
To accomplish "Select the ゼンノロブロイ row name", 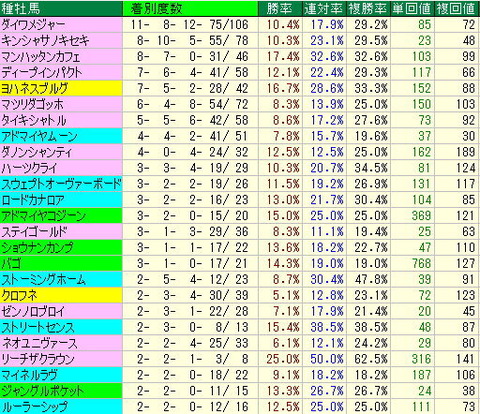I will [x=61, y=311].
